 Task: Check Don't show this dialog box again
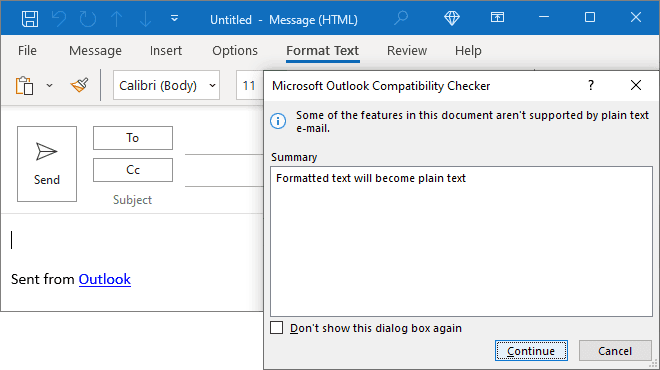pos(277,327)
